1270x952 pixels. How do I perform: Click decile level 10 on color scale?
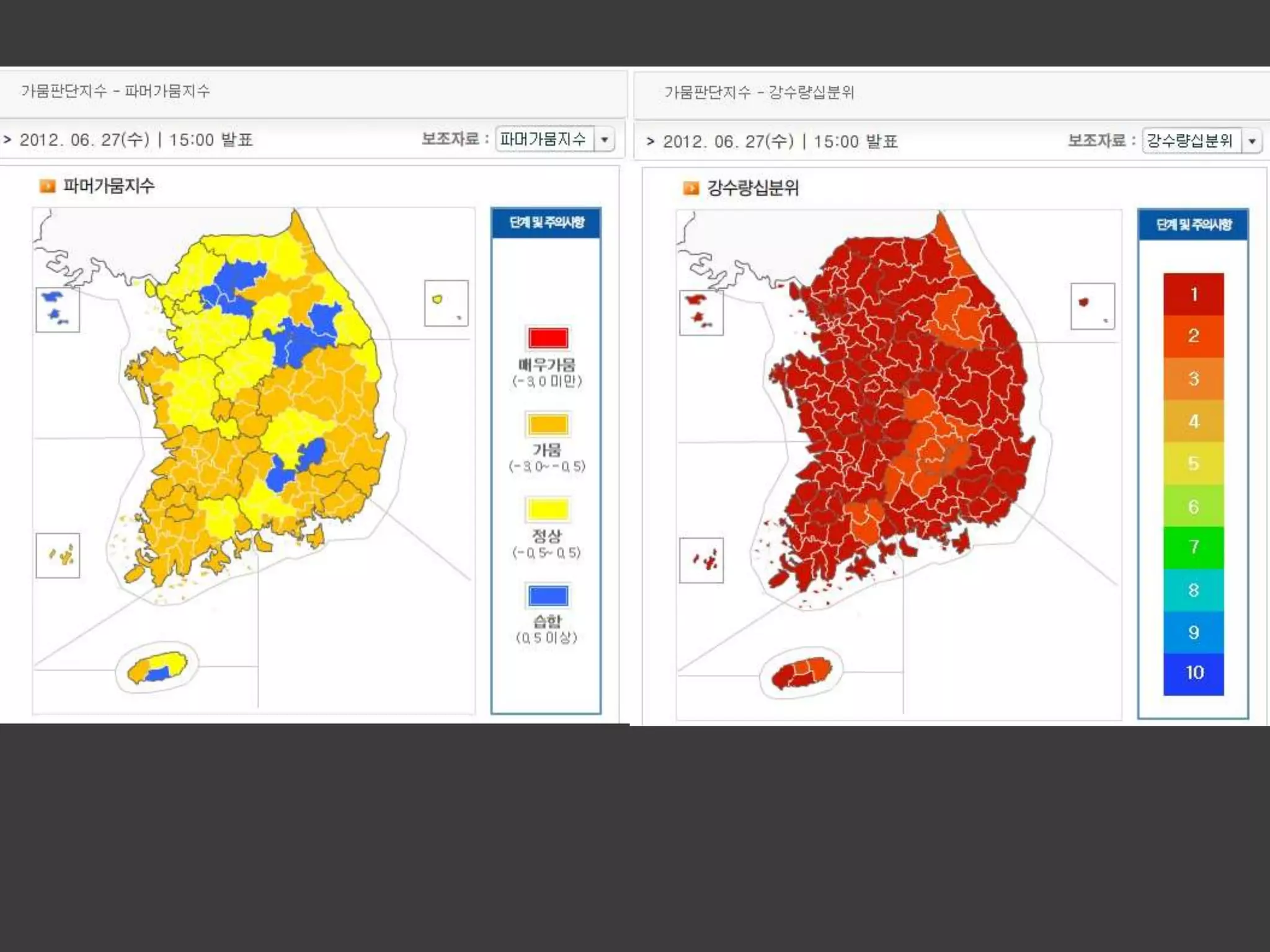[1193, 673]
